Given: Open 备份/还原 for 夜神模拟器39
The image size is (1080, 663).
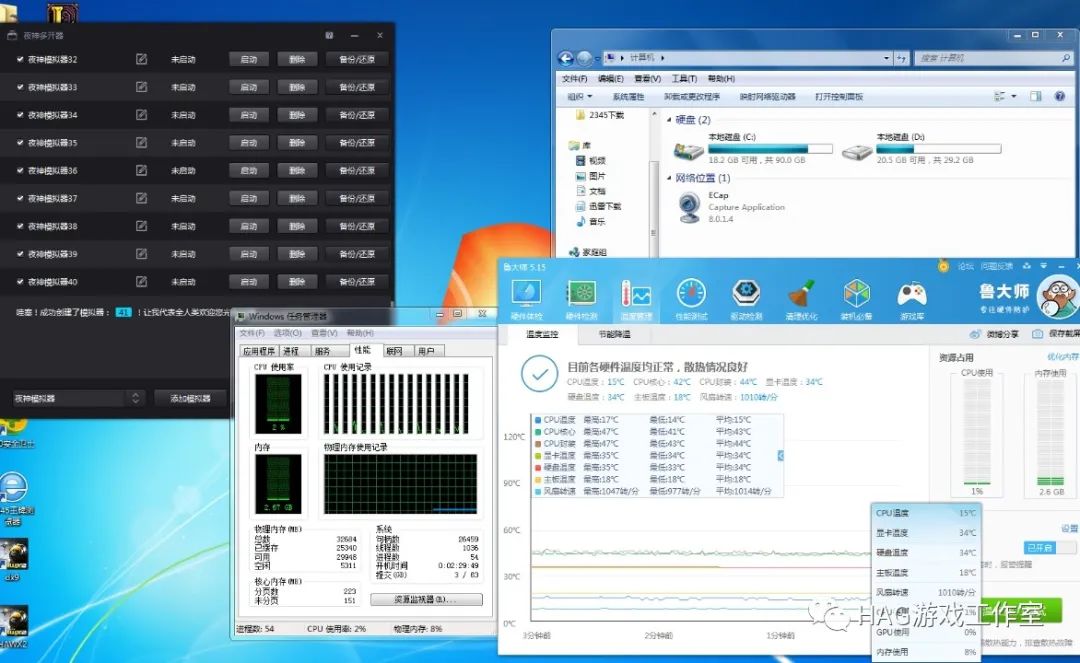Looking at the screenshot, I should coord(357,254).
